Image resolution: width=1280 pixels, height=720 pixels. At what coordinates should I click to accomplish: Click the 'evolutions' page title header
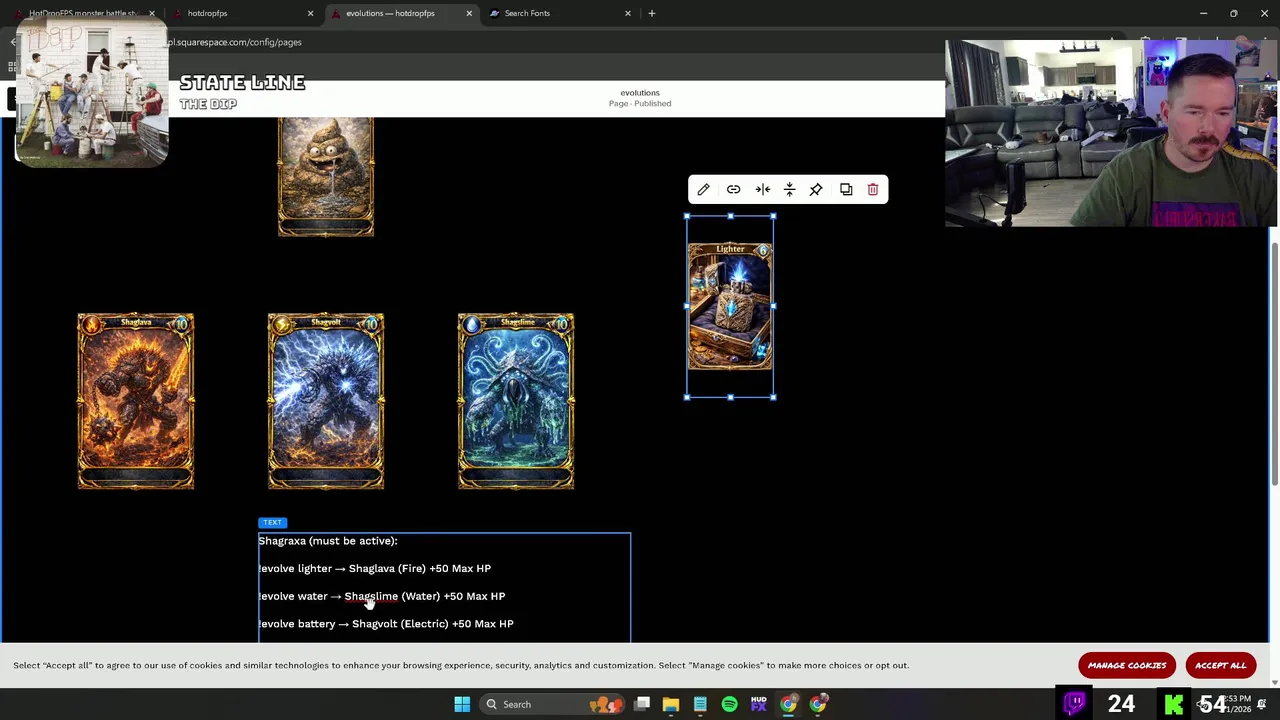point(640,92)
